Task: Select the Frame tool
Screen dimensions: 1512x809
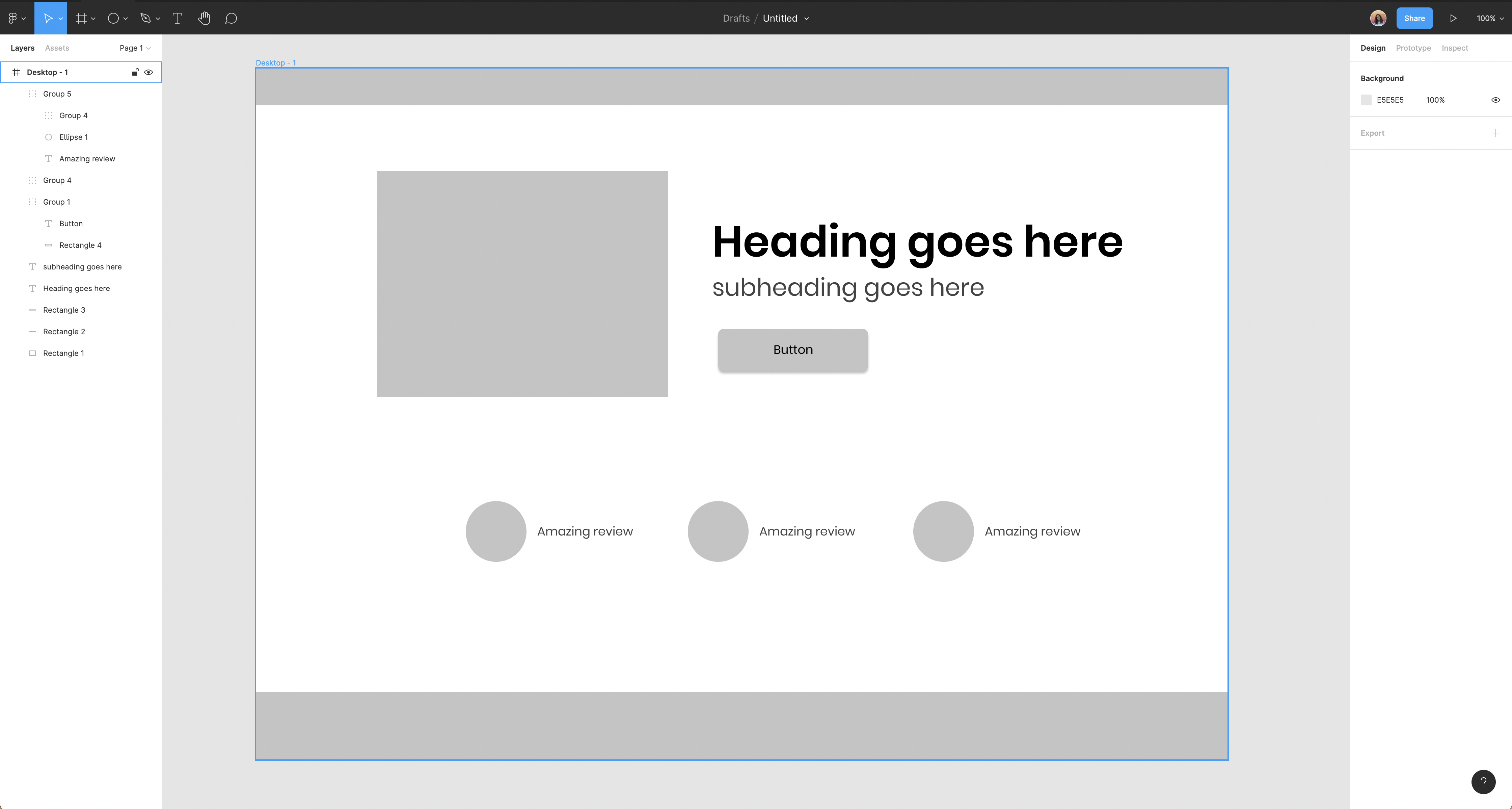Action: pos(82,18)
